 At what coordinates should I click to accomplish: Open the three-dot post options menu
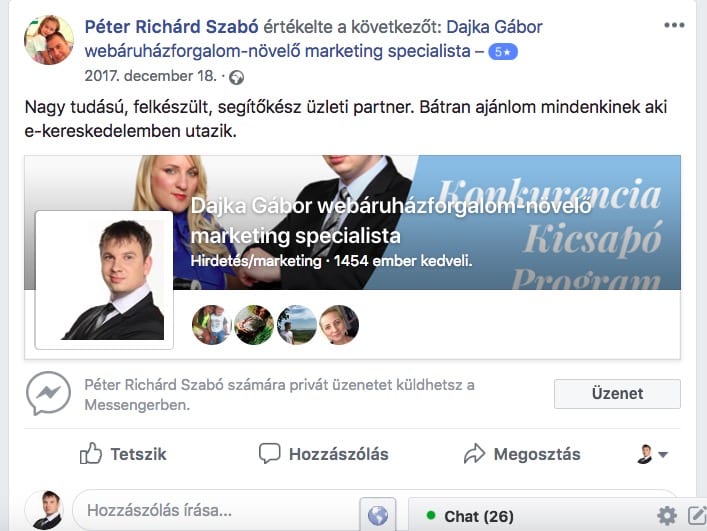674,25
